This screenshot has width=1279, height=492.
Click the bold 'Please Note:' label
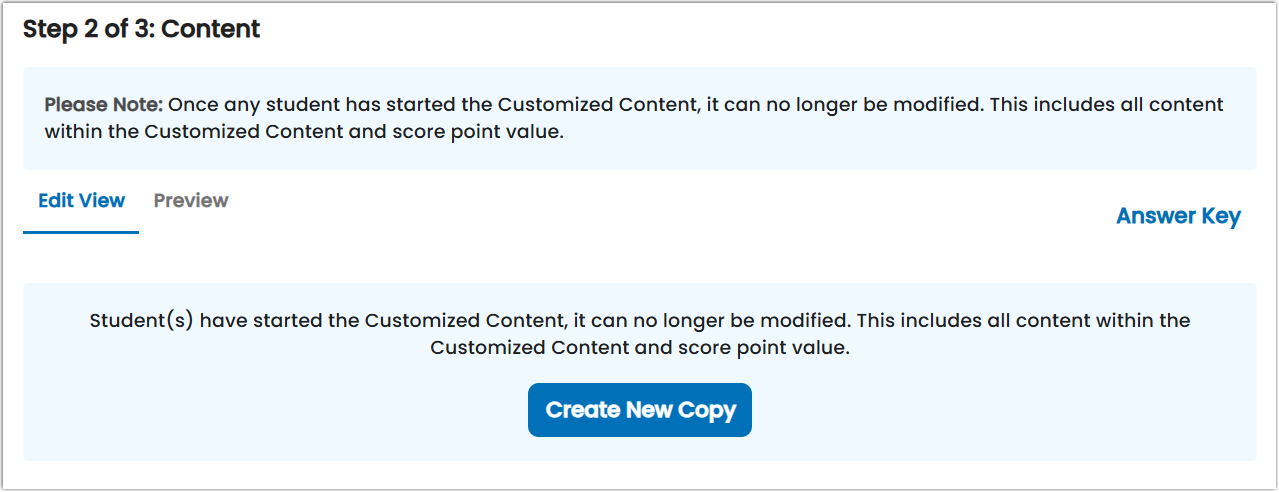[x=103, y=104]
